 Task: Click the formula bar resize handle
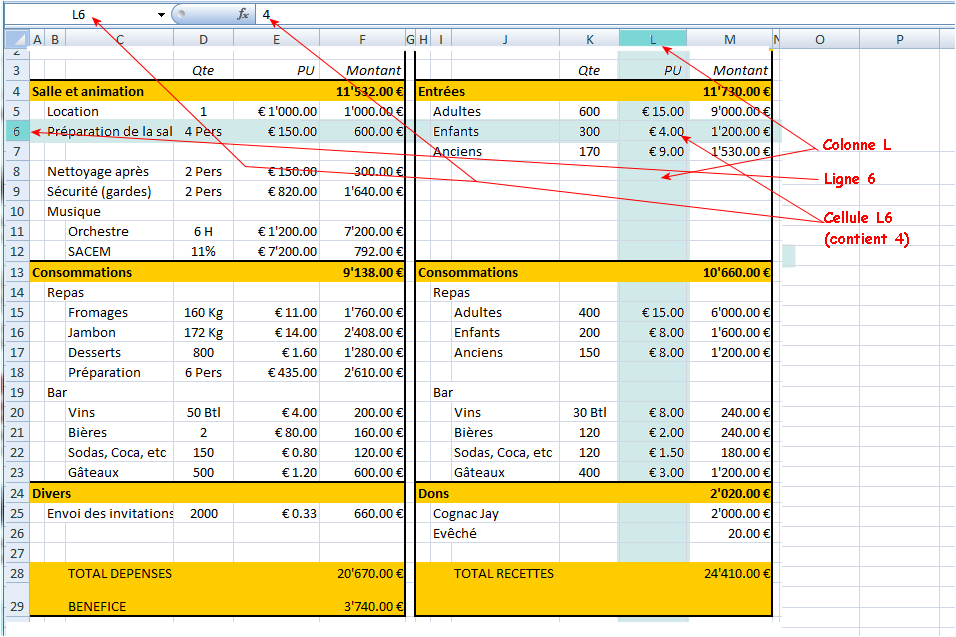(x=180, y=14)
